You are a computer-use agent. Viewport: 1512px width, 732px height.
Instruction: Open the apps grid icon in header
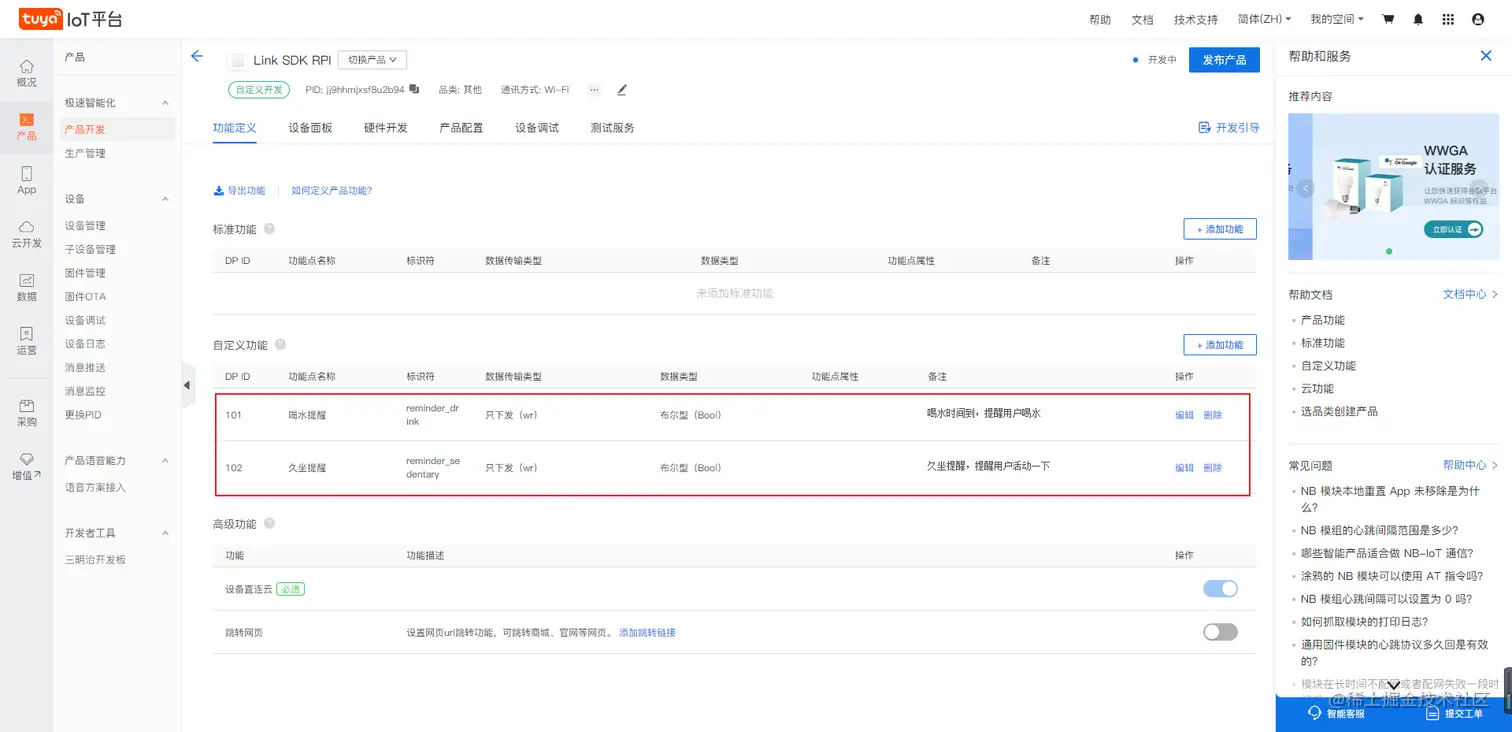1448,19
